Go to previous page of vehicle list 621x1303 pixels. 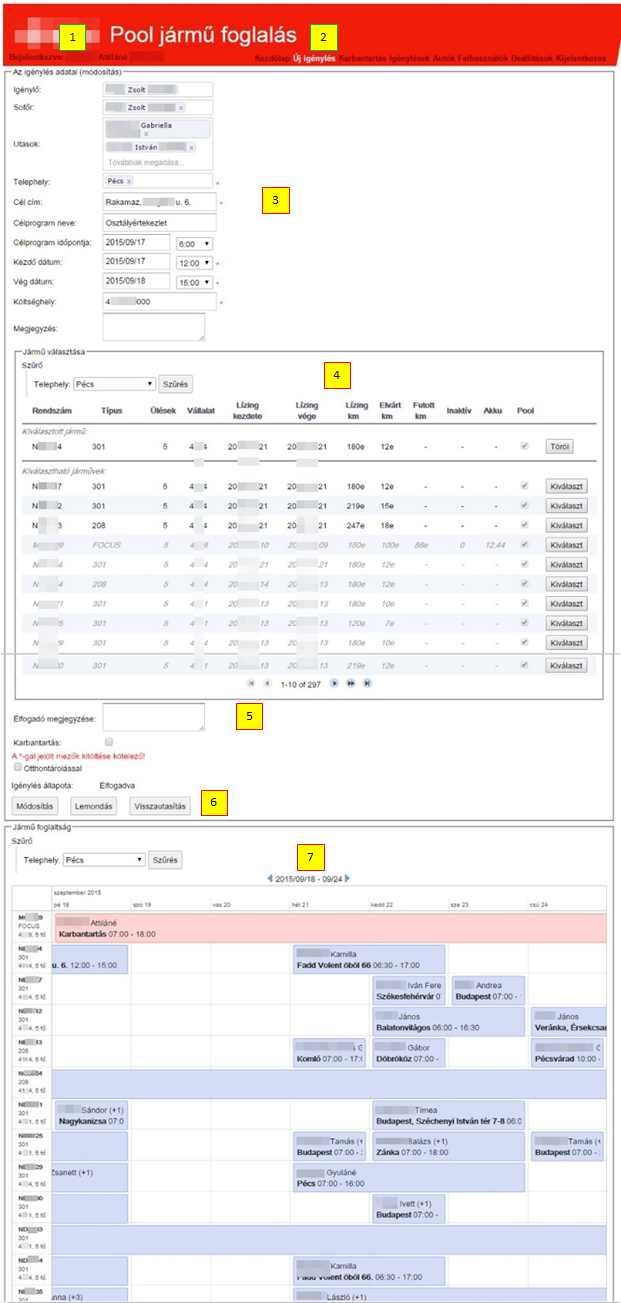[x=267, y=683]
